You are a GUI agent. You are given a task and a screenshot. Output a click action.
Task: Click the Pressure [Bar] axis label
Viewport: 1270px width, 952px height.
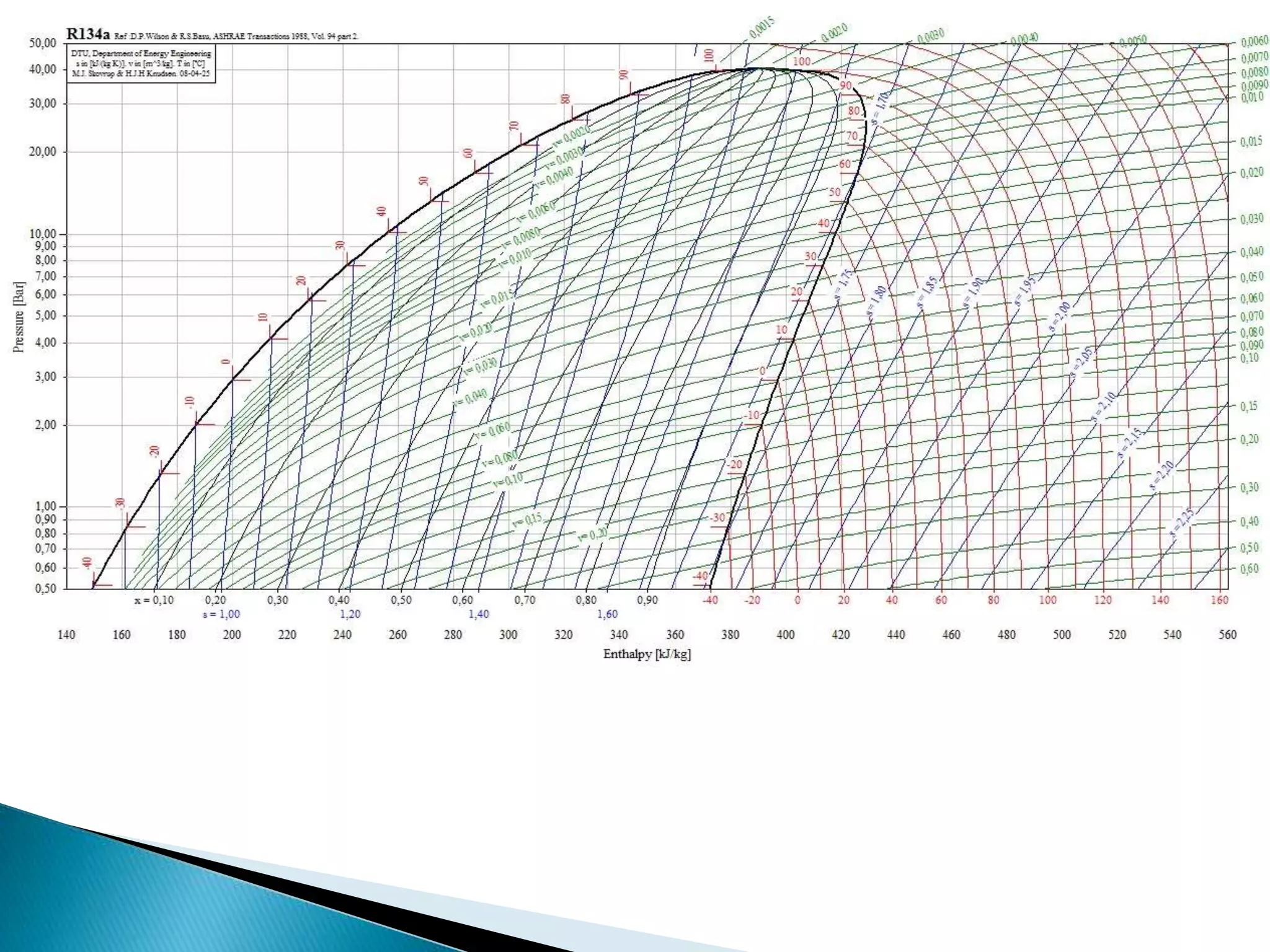19,317
